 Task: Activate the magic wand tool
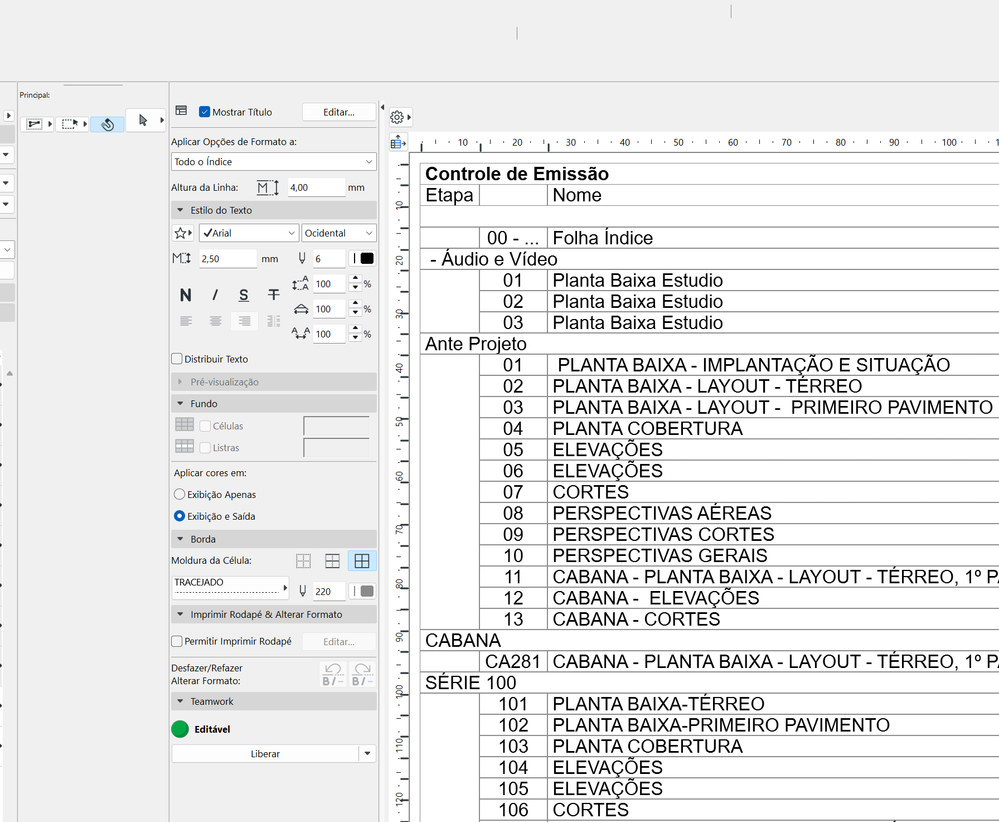click(107, 124)
